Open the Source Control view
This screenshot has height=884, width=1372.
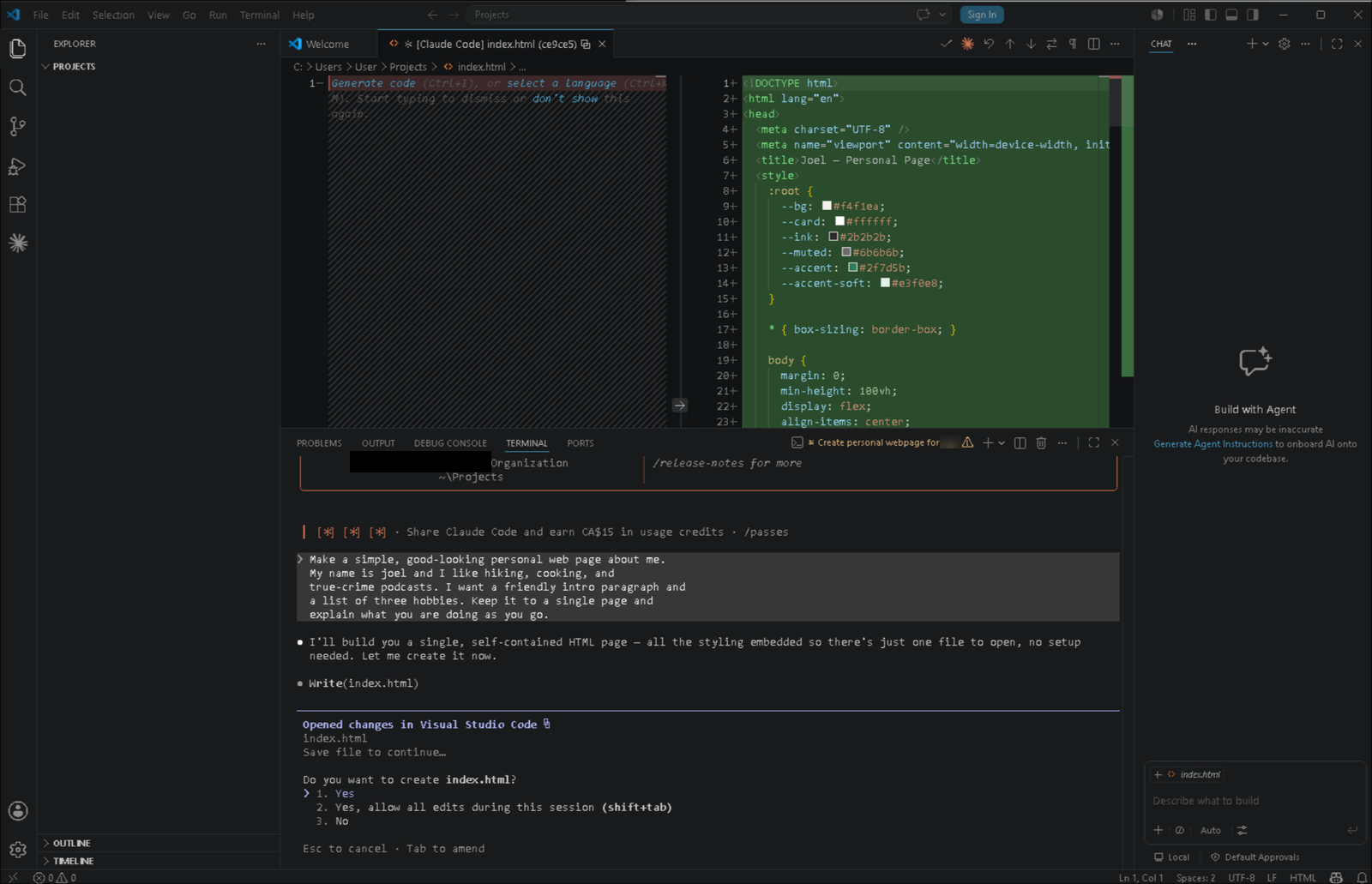pyautogui.click(x=17, y=127)
